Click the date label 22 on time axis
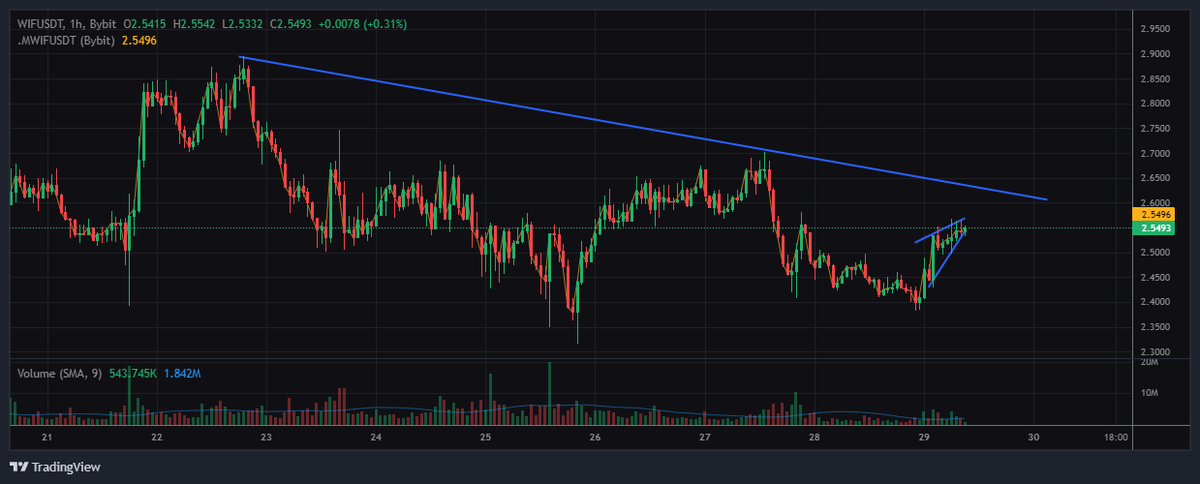 pyautogui.click(x=157, y=438)
